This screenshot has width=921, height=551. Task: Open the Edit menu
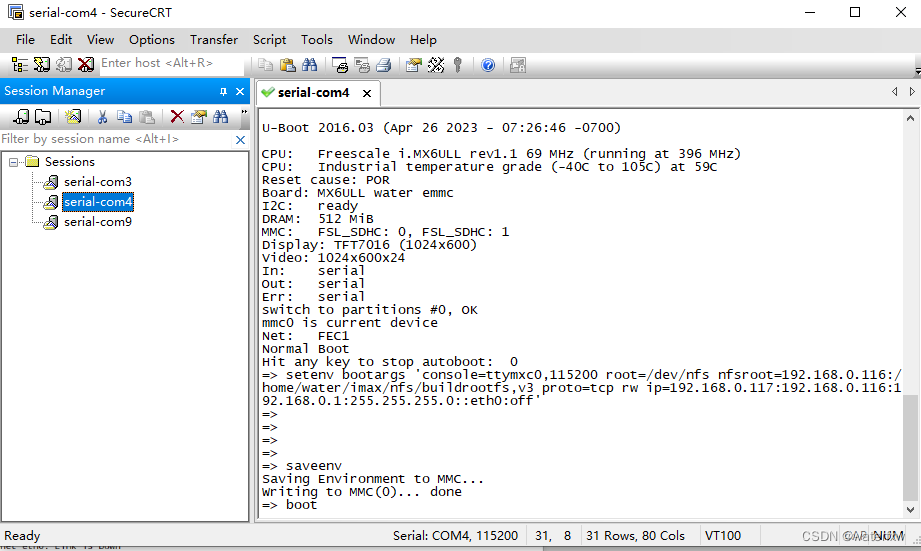point(61,40)
